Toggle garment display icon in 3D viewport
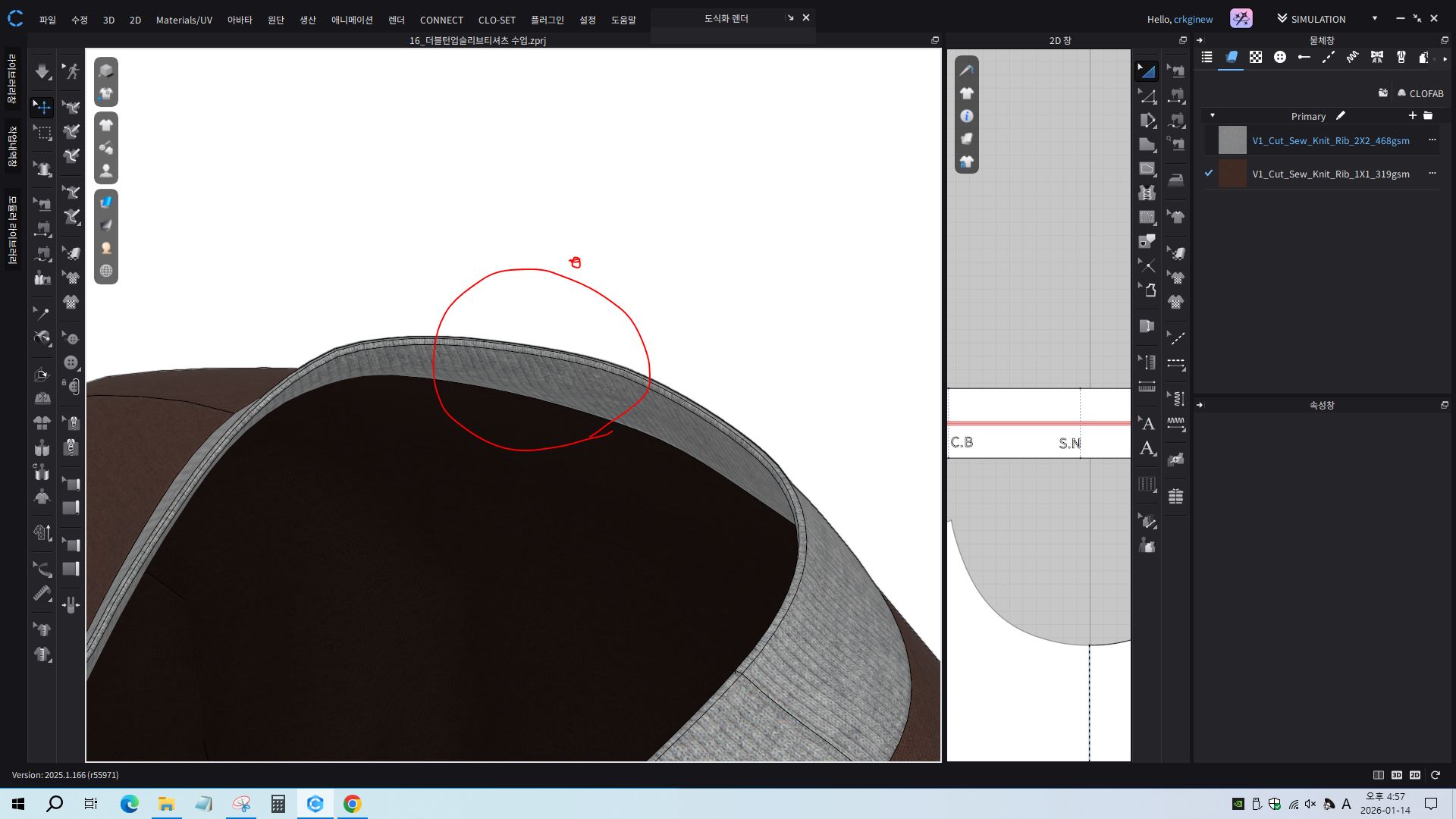The height and width of the screenshot is (819, 1456). click(106, 125)
